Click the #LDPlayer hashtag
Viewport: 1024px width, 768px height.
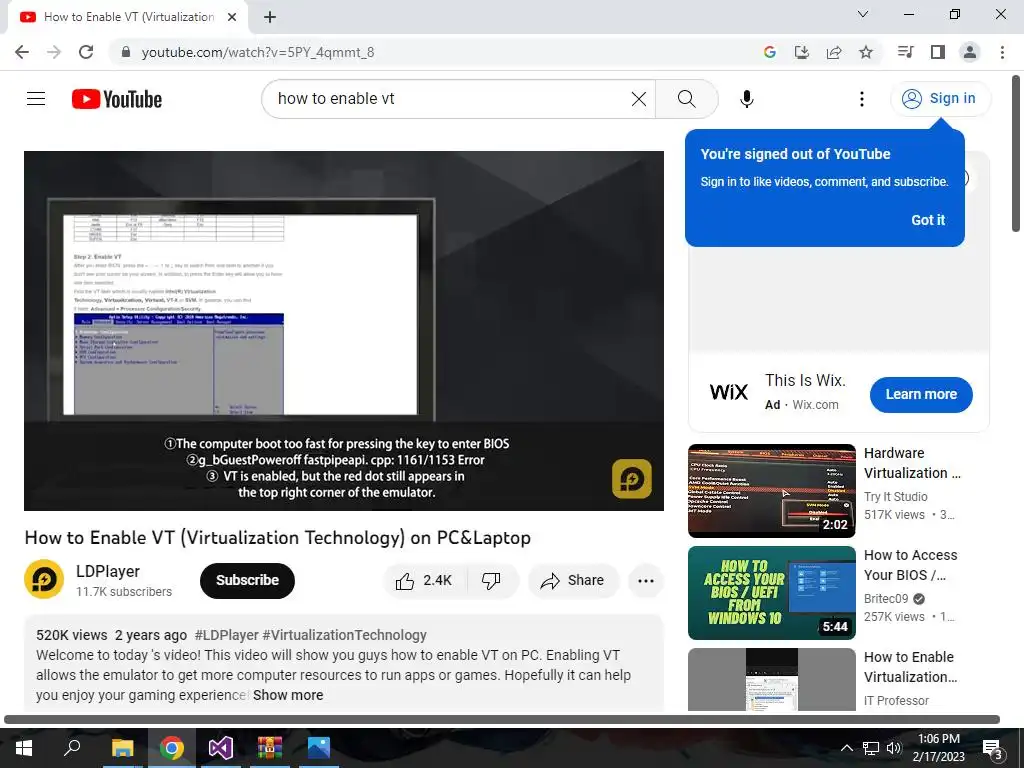coord(227,635)
